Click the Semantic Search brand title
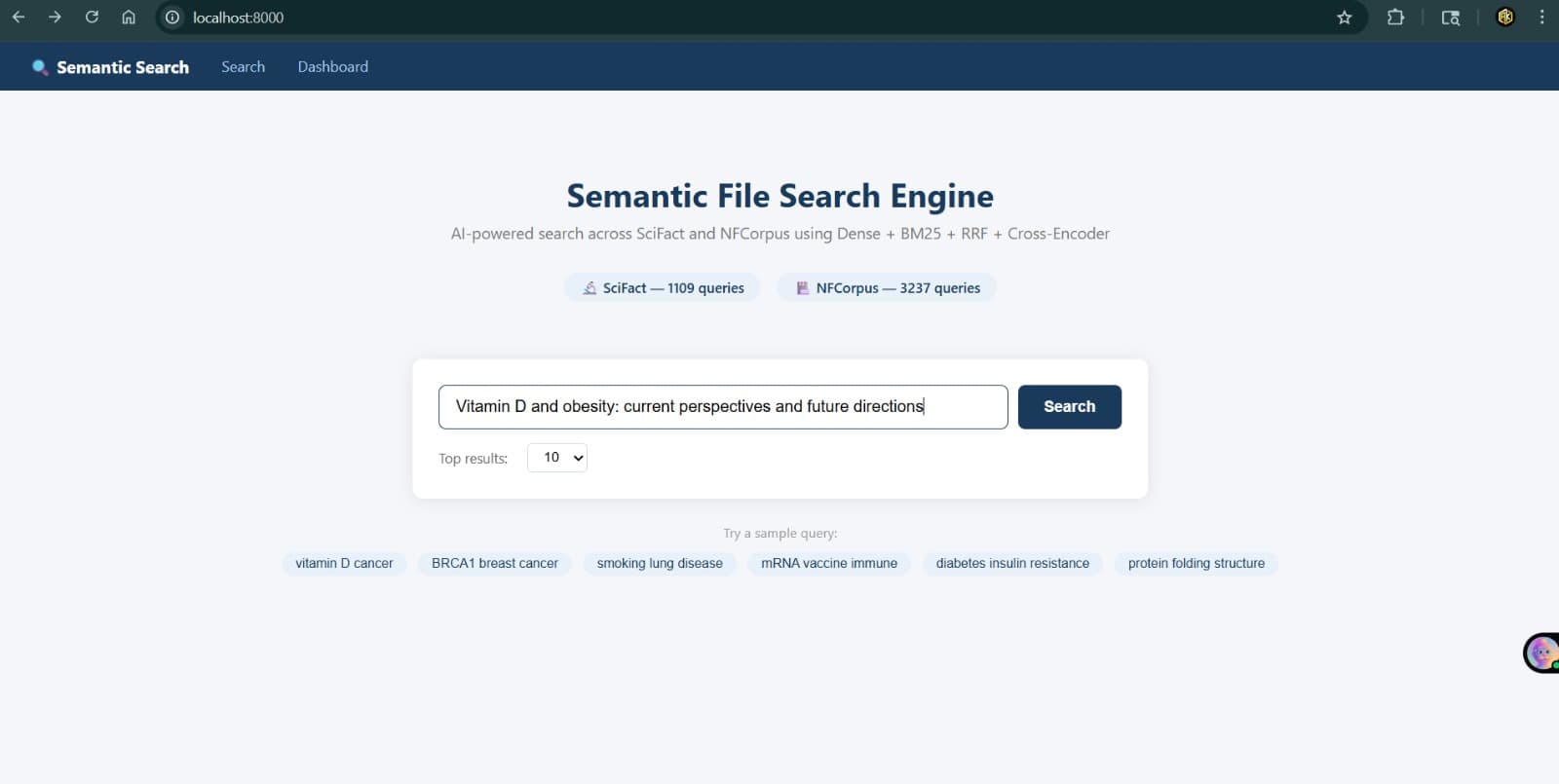 (x=123, y=67)
